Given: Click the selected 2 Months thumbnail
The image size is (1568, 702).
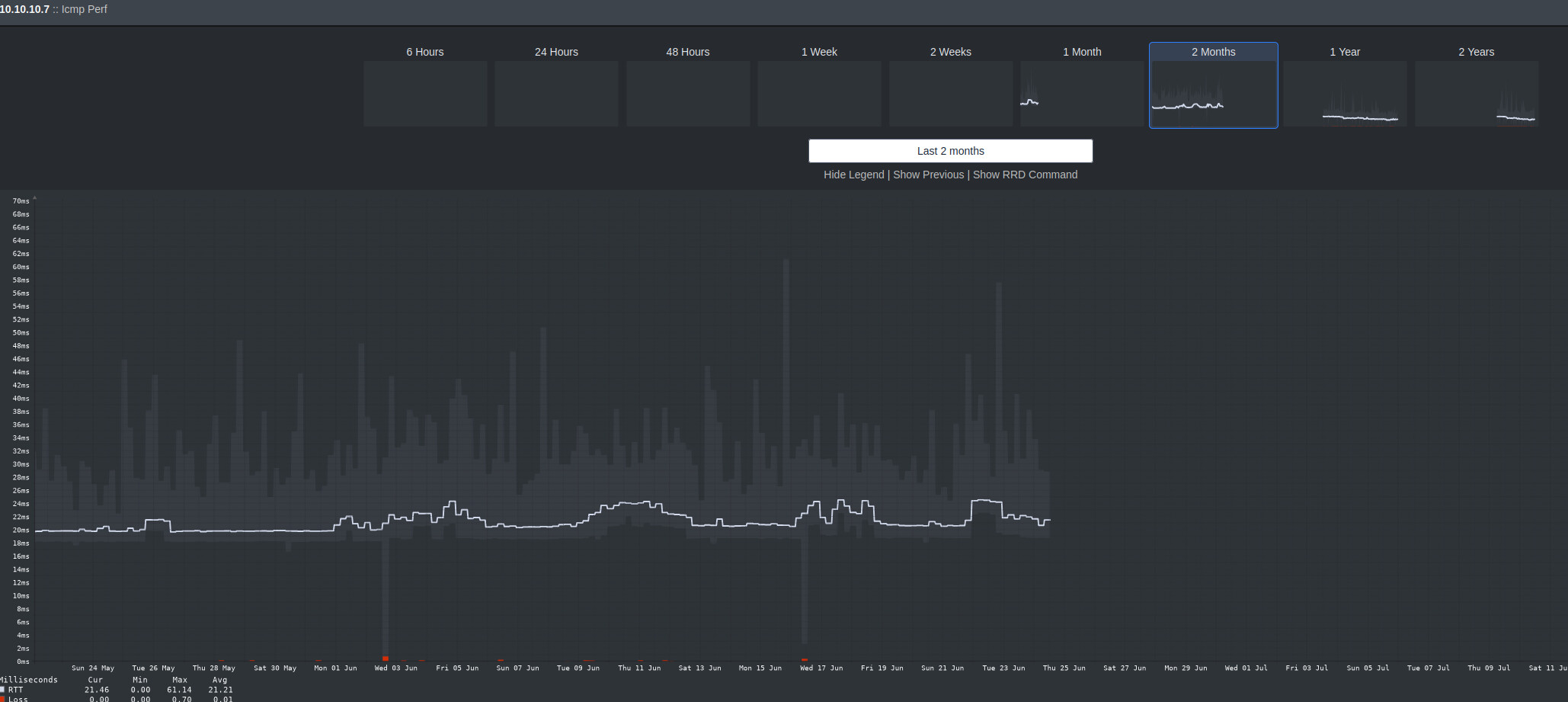Looking at the screenshot, I should tap(1214, 85).
